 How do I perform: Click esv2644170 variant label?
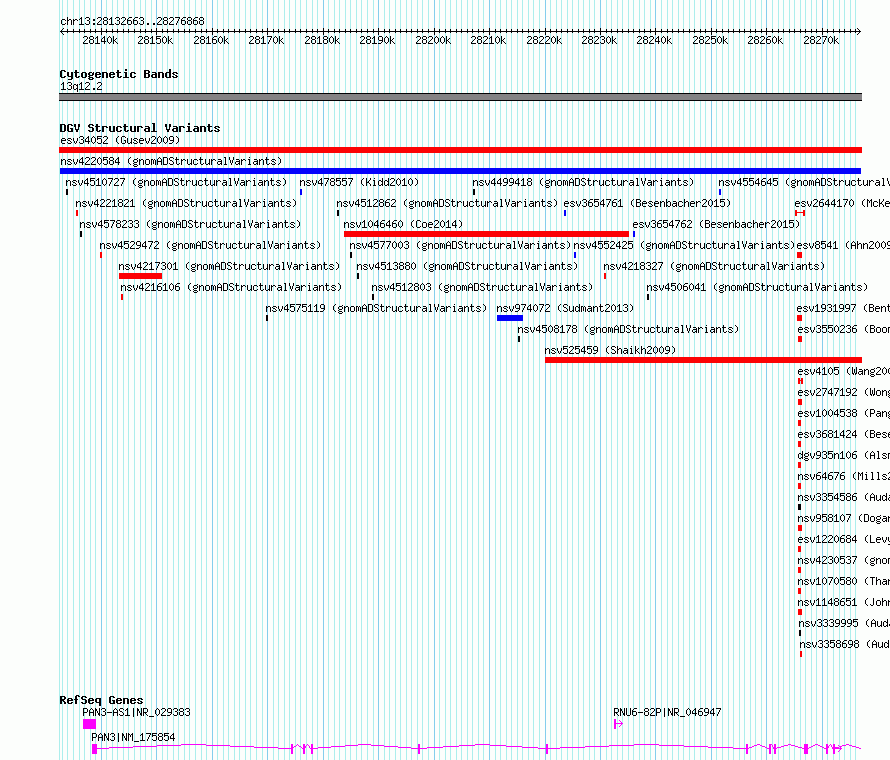842,203
